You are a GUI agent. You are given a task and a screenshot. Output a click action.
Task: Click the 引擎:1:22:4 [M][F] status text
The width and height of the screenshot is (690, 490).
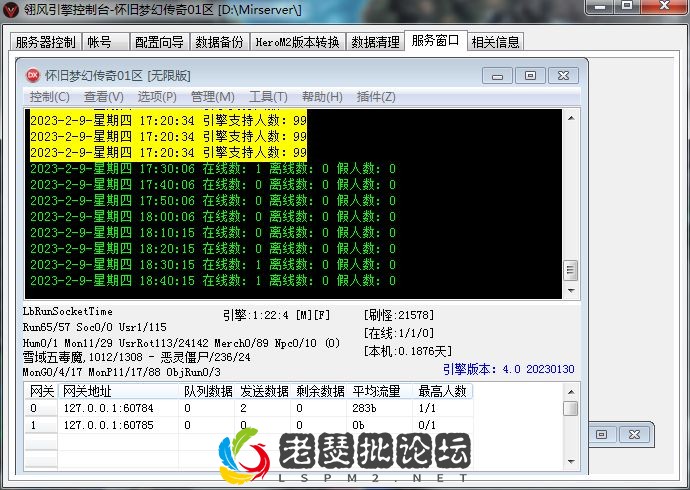pyautogui.click(x=276, y=315)
